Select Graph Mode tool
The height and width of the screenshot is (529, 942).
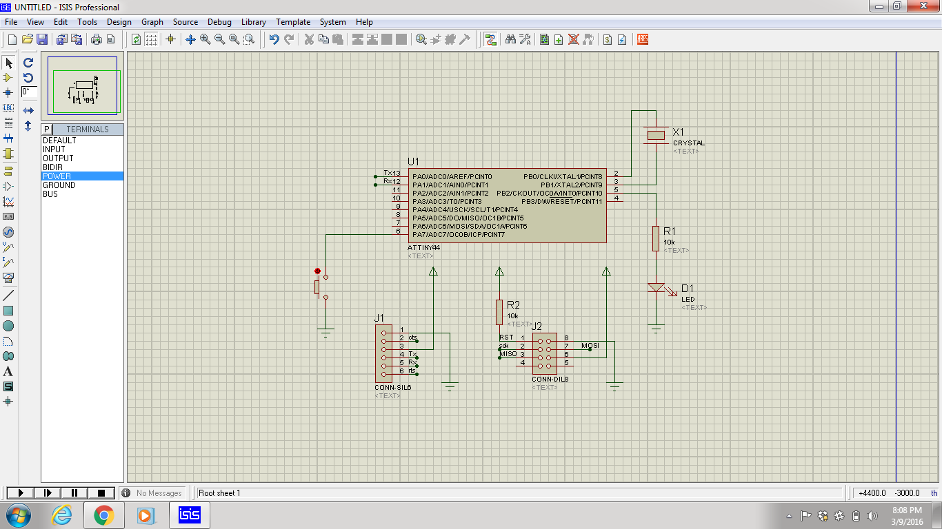pos(8,202)
